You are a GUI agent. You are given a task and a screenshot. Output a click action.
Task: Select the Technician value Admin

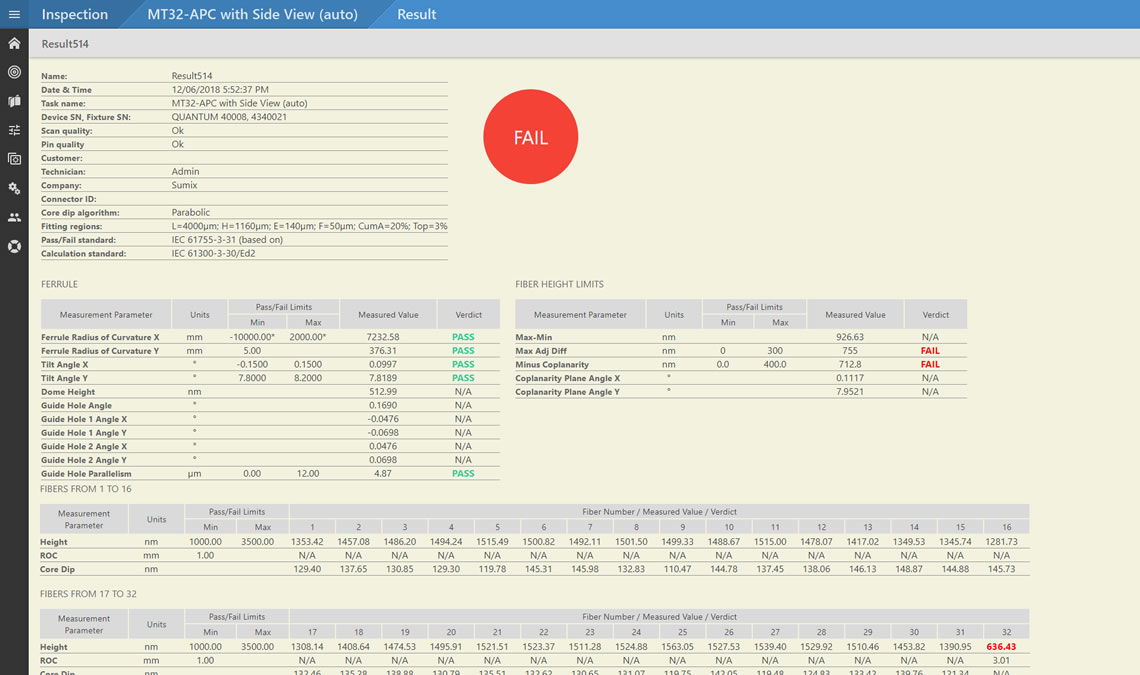click(185, 172)
